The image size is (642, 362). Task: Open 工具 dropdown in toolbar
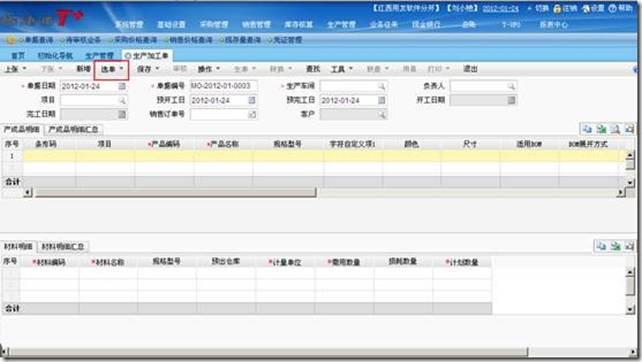pos(342,69)
